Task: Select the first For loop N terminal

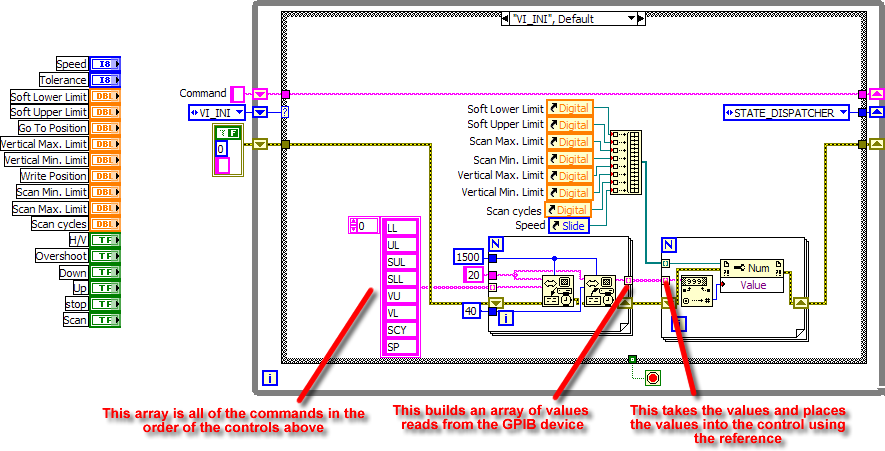Action: point(497,244)
